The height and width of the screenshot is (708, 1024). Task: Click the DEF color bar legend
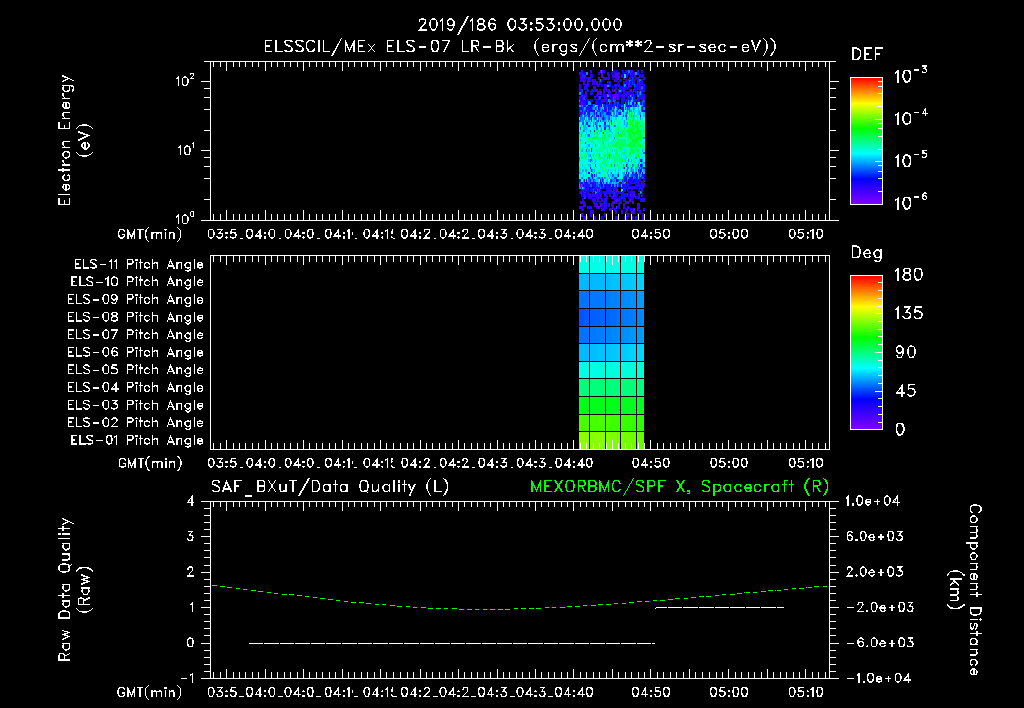866,141
